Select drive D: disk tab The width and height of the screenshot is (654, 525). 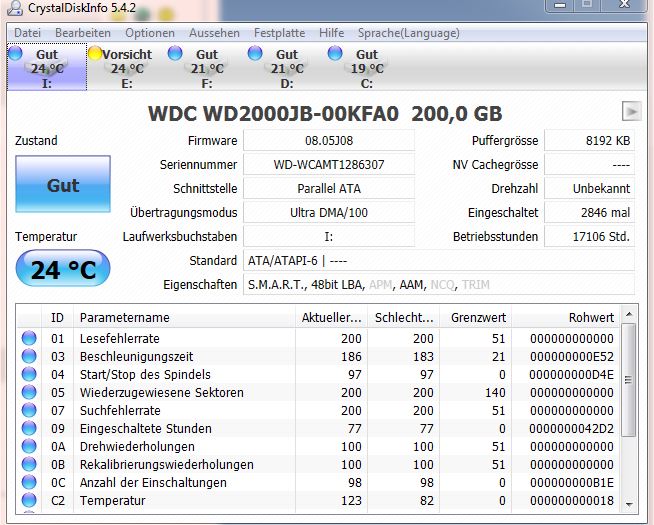pos(287,67)
